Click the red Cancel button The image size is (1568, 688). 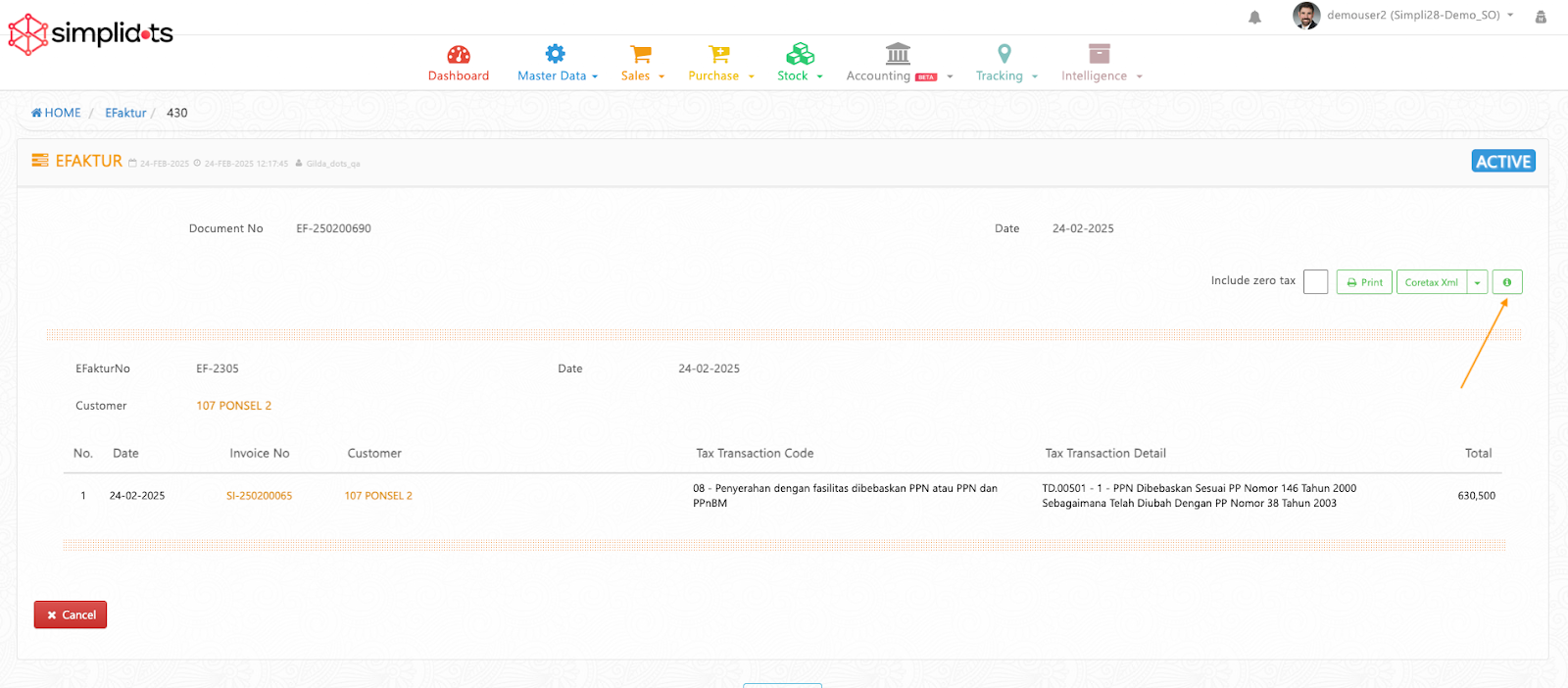71,614
